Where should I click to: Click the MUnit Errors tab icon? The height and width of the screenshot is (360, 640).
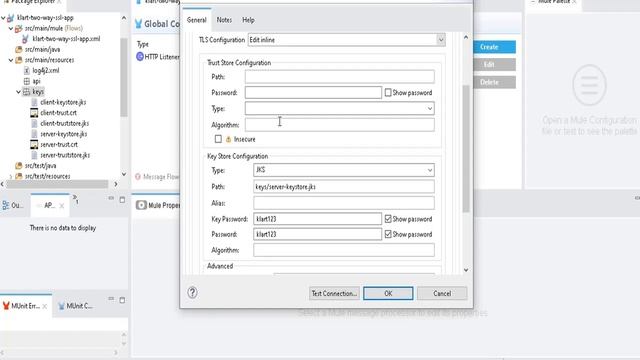click(x=6, y=306)
